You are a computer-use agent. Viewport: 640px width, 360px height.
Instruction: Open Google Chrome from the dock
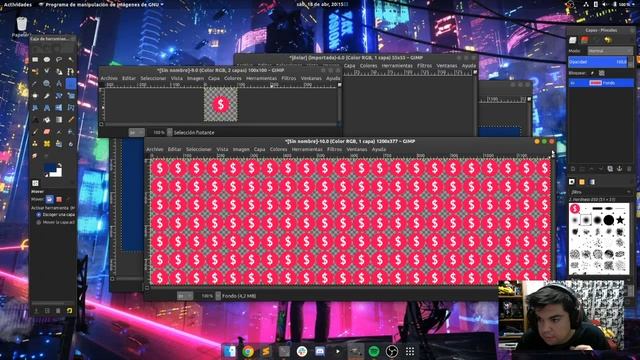click(x=248, y=351)
